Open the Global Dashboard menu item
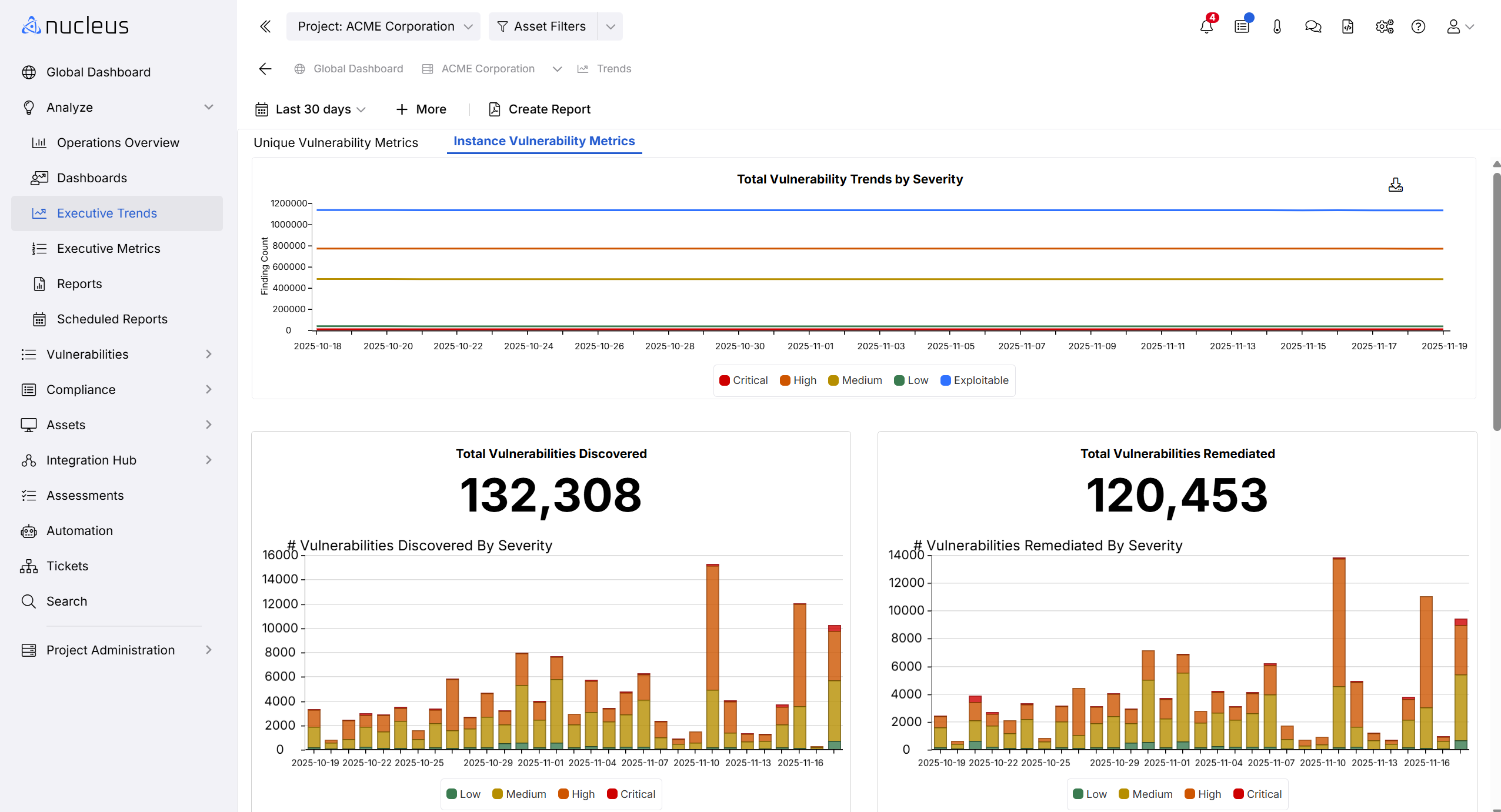Viewport: 1501px width, 812px height. [98, 72]
